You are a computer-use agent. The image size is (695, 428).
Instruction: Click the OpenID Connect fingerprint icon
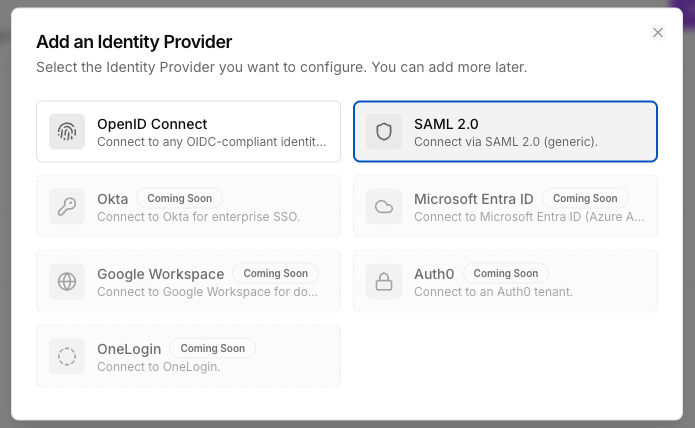67,132
